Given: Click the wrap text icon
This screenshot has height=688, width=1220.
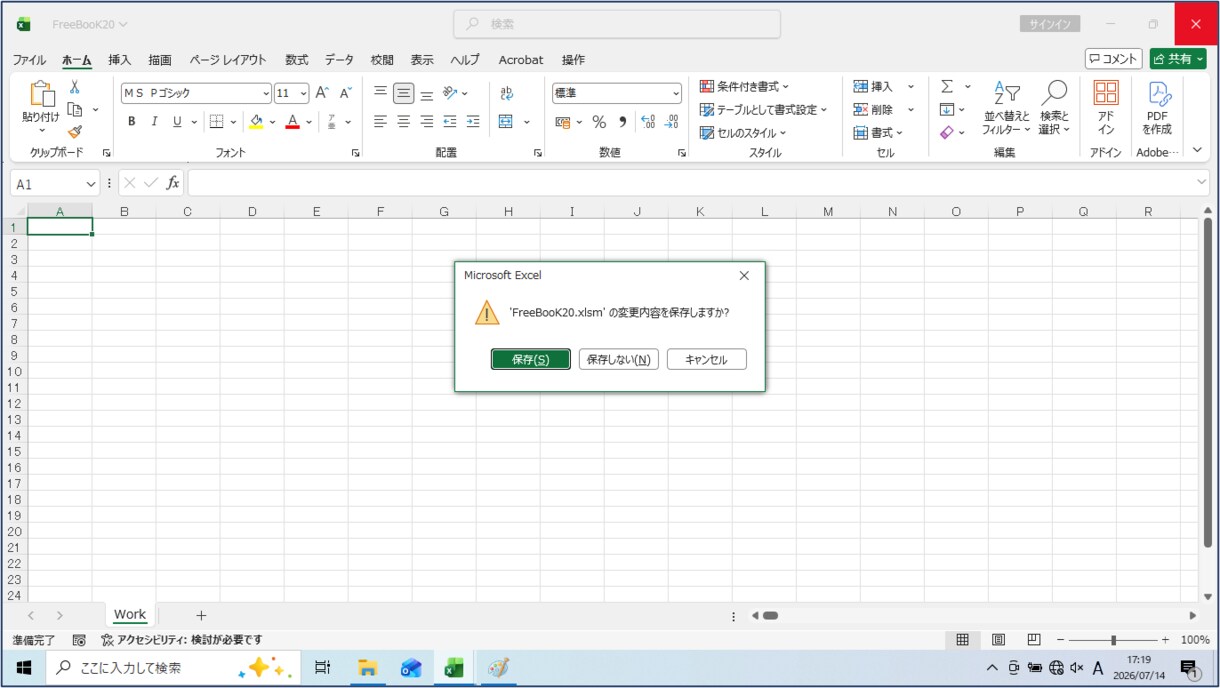Looking at the screenshot, I should (506, 93).
